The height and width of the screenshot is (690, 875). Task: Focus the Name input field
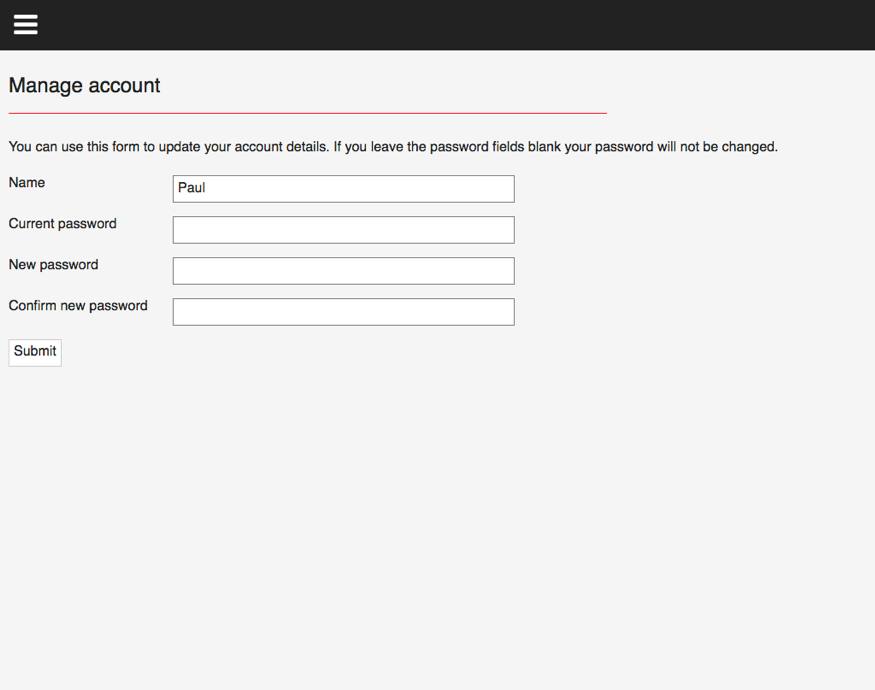coord(344,189)
